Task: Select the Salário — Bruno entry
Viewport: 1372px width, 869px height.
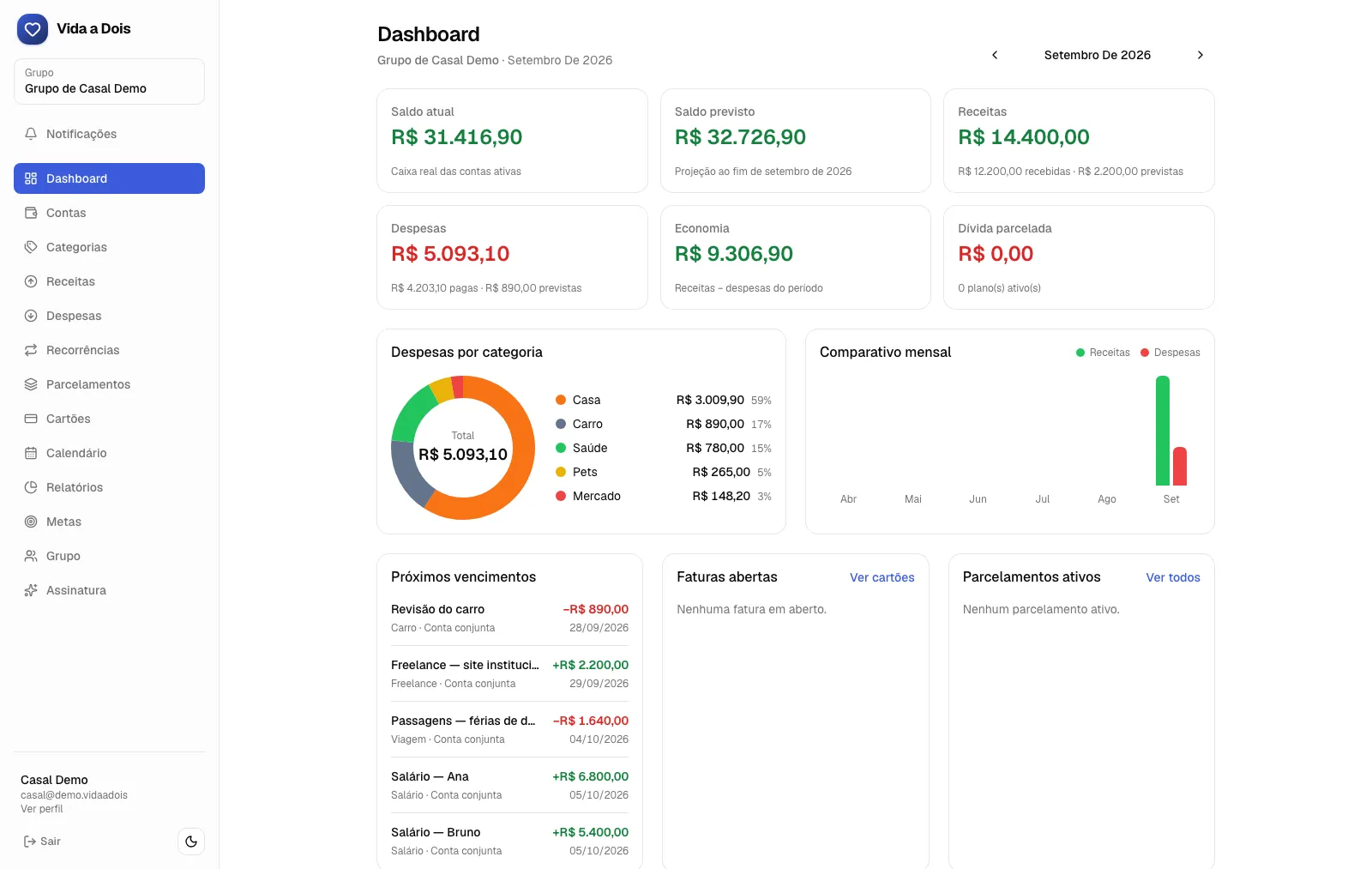Action: 509,841
